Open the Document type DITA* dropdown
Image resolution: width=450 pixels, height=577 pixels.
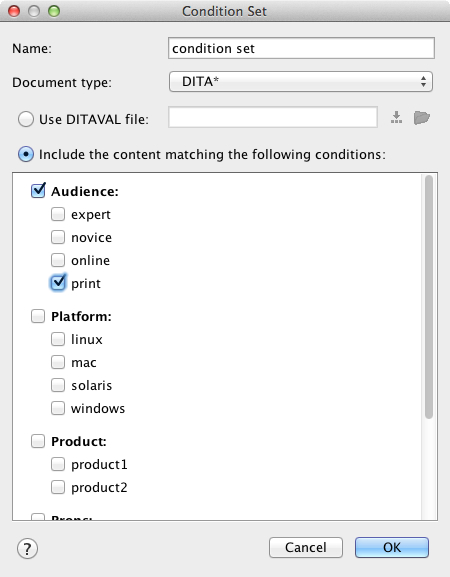tap(301, 82)
